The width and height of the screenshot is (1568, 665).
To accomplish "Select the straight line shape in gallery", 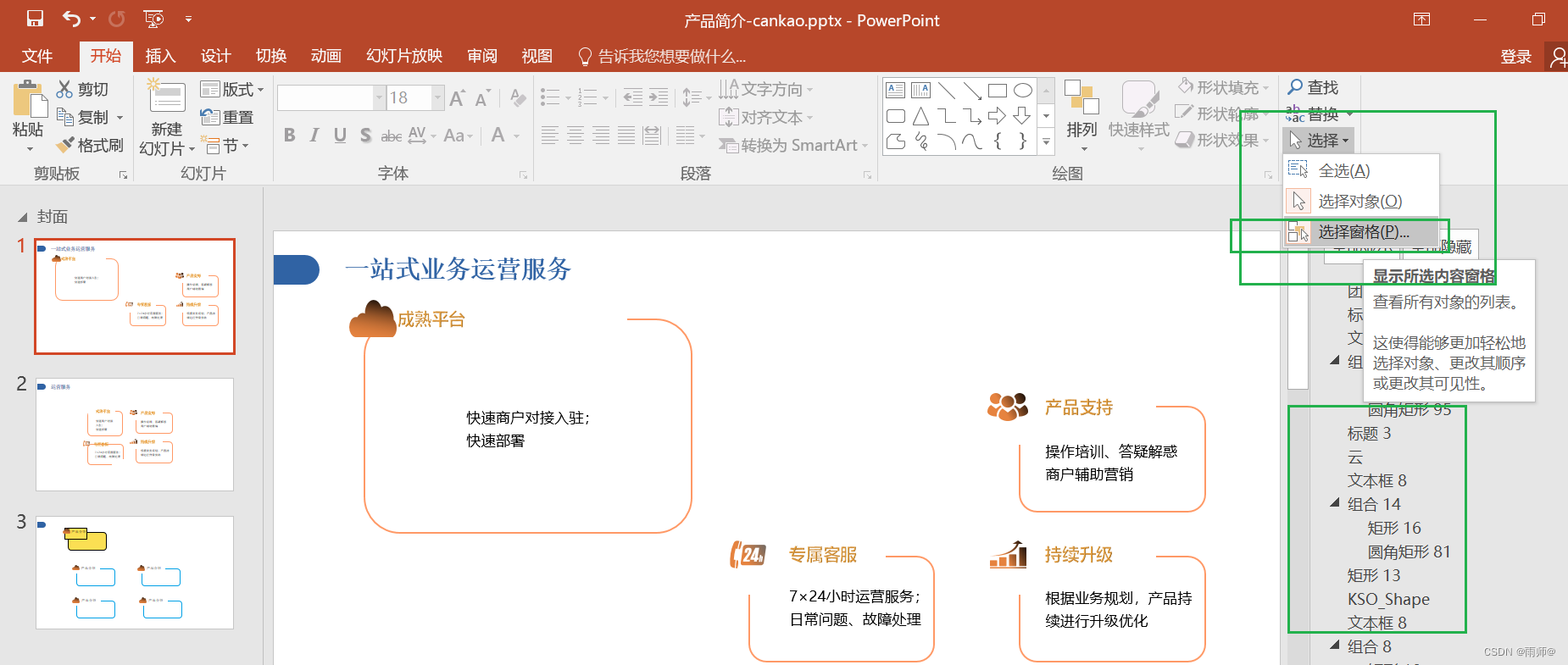I will coord(947,90).
